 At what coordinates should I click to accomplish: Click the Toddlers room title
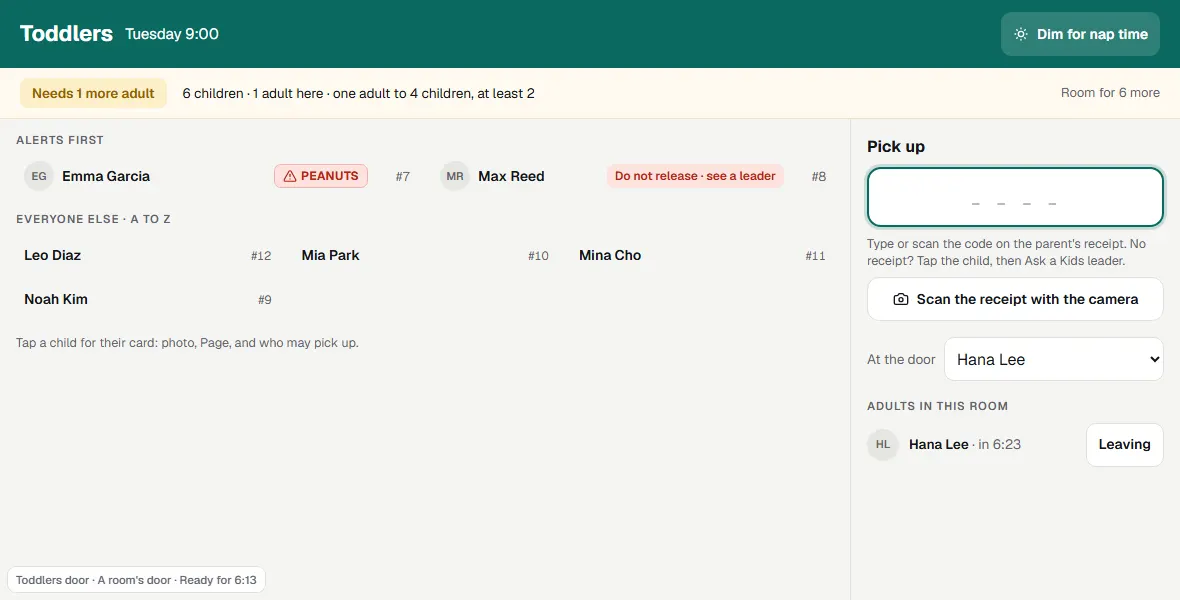(66, 34)
